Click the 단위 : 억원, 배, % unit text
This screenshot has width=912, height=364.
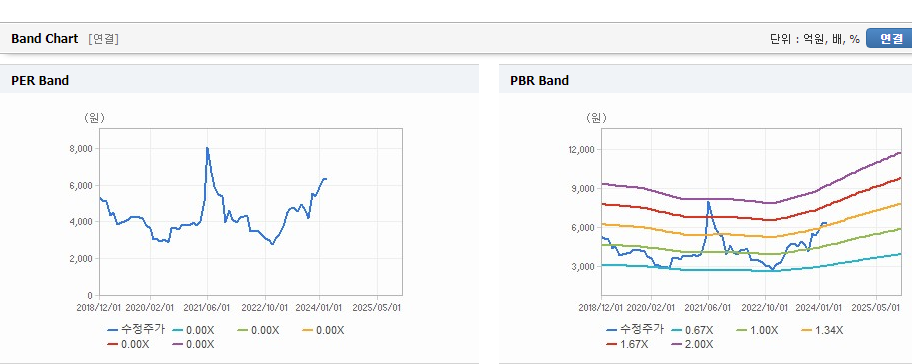tap(814, 39)
